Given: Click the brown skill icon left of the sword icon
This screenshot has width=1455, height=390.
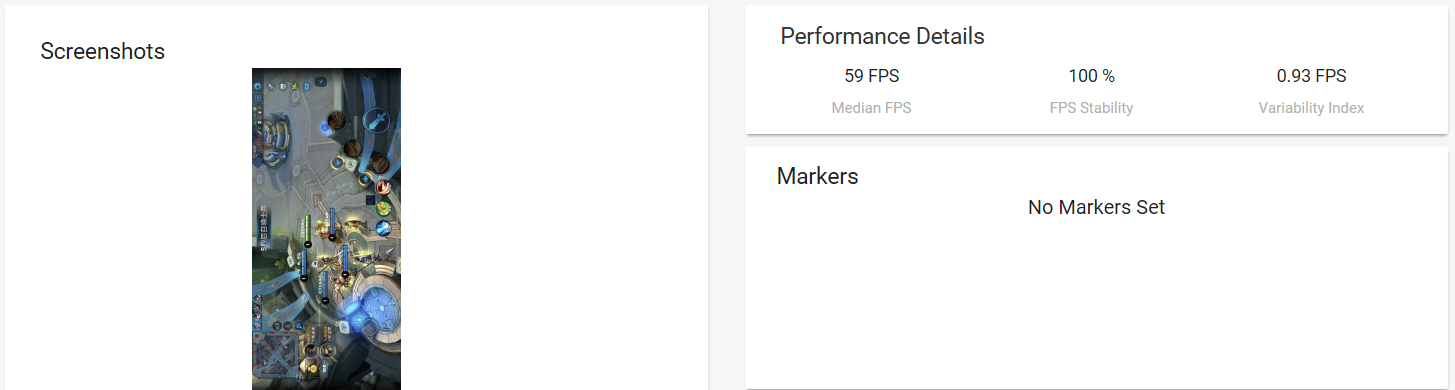Looking at the screenshot, I should tap(337, 120).
